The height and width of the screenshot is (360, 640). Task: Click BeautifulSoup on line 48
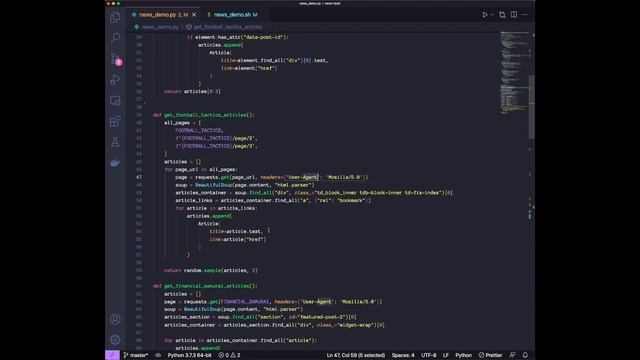(213, 185)
